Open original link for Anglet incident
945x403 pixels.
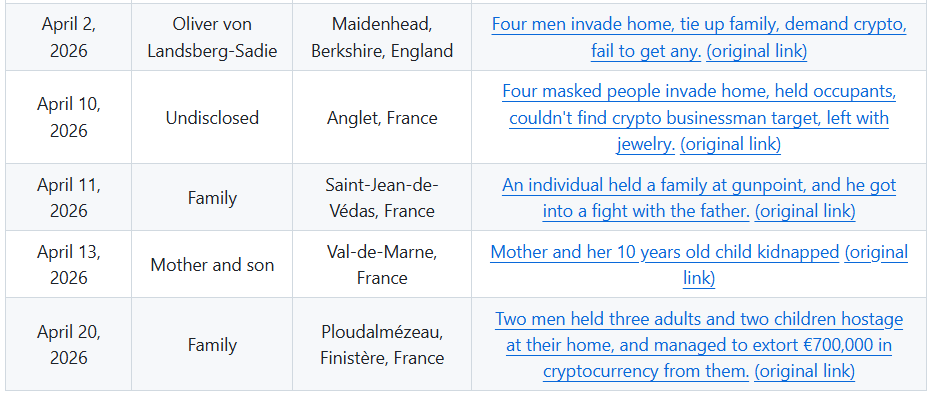coord(730,144)
